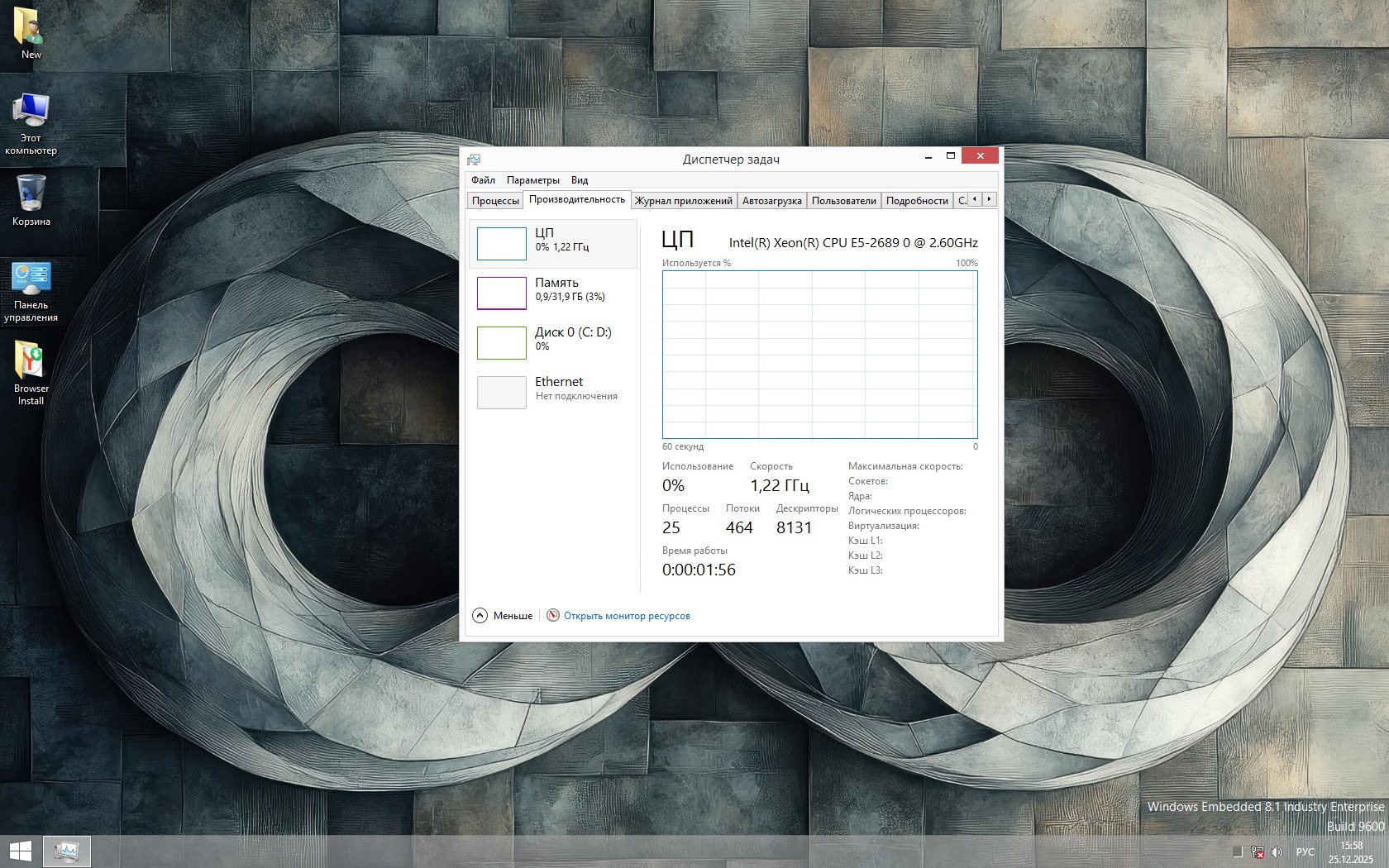Open the Вид menu
Viewport: 1389px width, 868px height.
[x=580, y=180]
